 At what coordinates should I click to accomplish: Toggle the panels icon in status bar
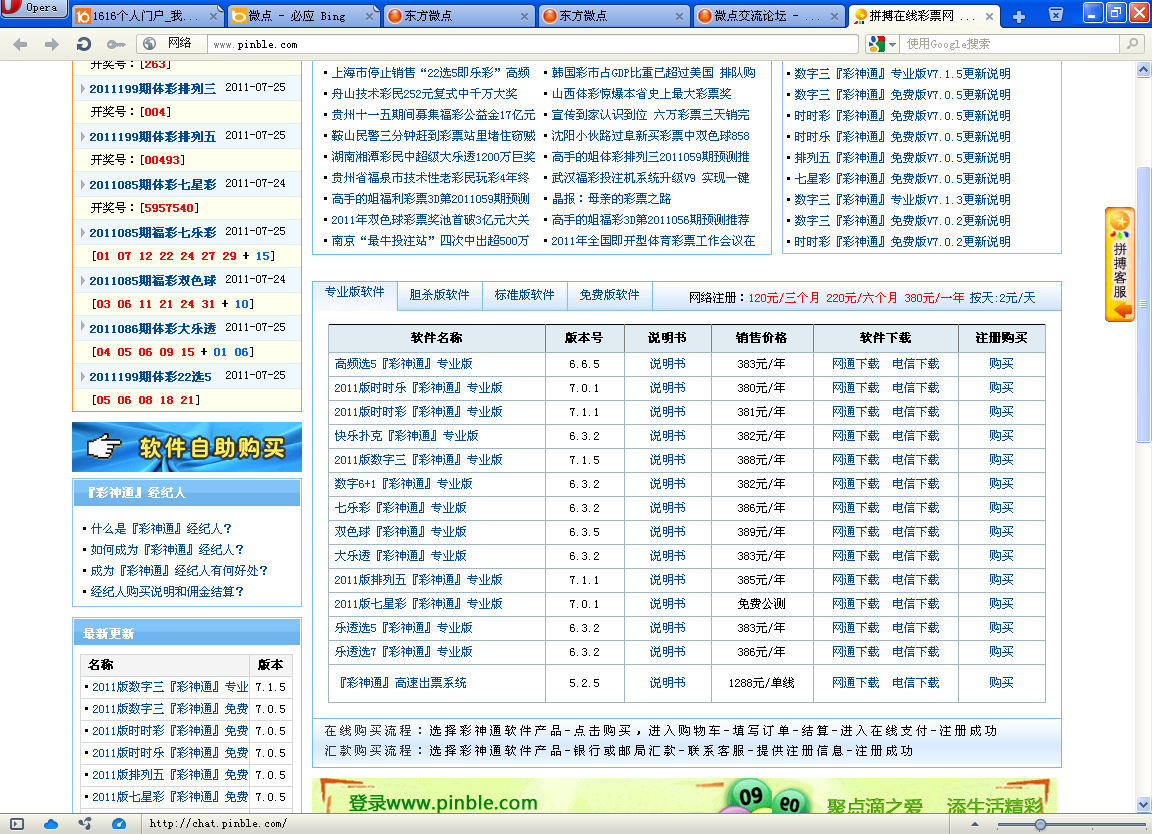point(17,824)
